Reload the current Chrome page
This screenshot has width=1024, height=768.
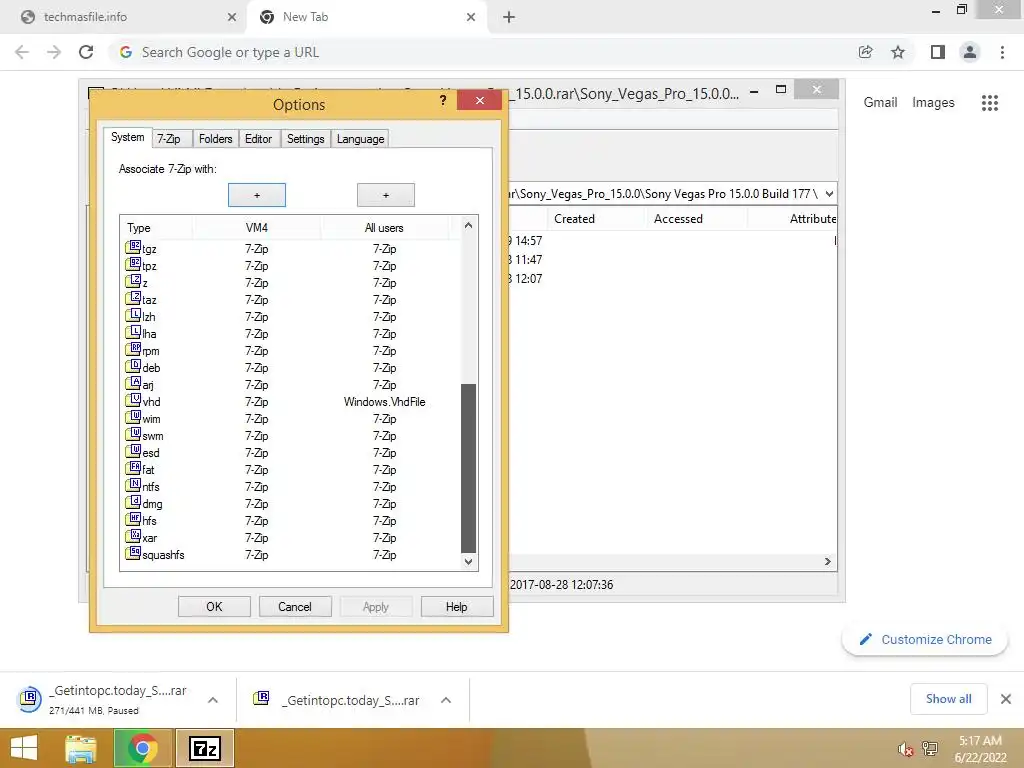(x=86, y=52)
